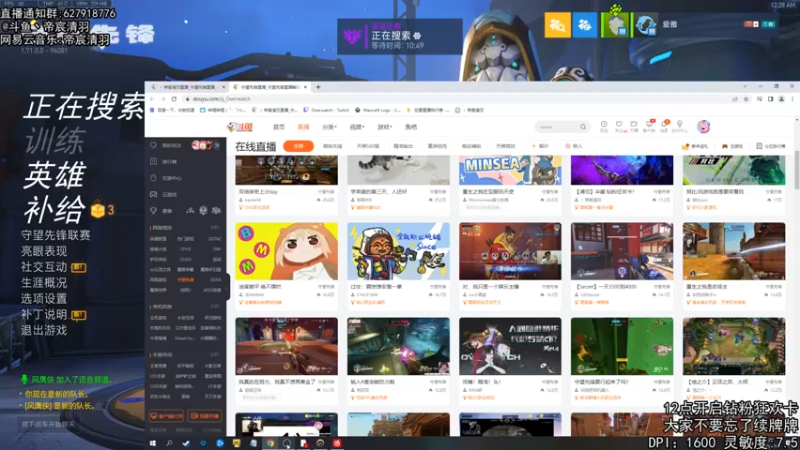Open the watch history clock icon
The image size is (800, 450).
click(x=604, y=124)
